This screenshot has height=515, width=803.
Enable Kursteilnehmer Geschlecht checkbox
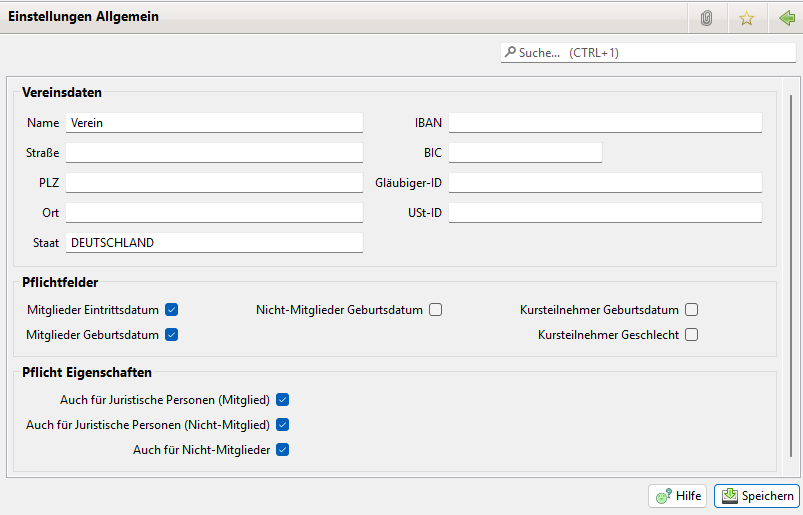691,334
